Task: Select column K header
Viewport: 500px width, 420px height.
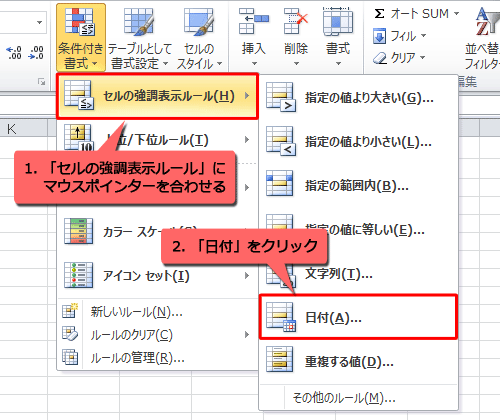Action: tap(23, 129)
